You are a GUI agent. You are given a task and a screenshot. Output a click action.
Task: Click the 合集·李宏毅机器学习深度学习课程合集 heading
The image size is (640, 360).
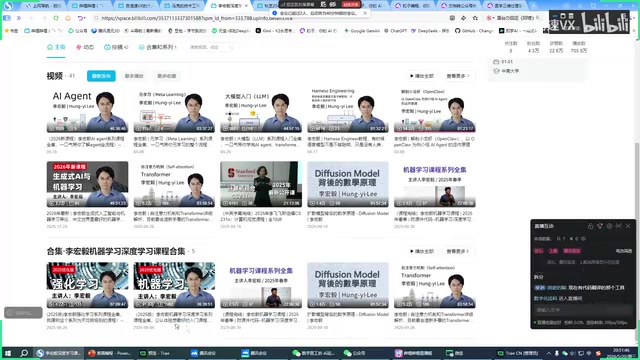coord(116,251)
